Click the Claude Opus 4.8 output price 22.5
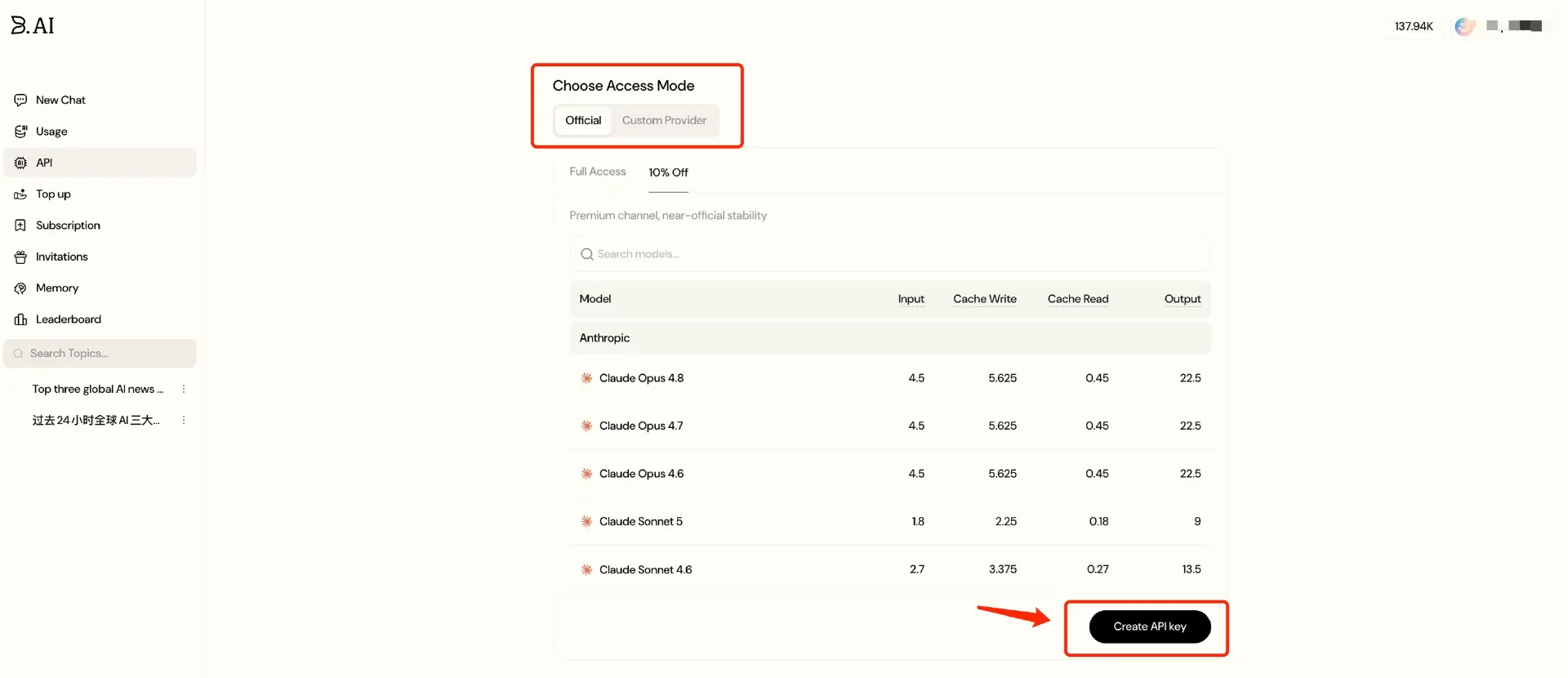This screenshot has height=678, width=1568. [1190, 378]
